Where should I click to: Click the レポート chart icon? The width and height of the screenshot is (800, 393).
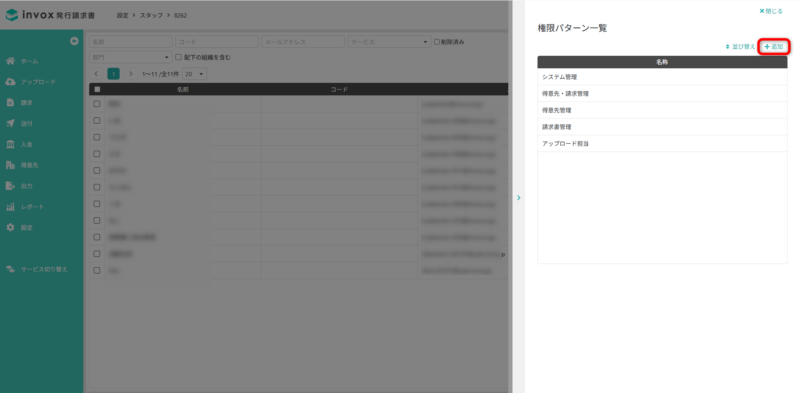point(10,207)
